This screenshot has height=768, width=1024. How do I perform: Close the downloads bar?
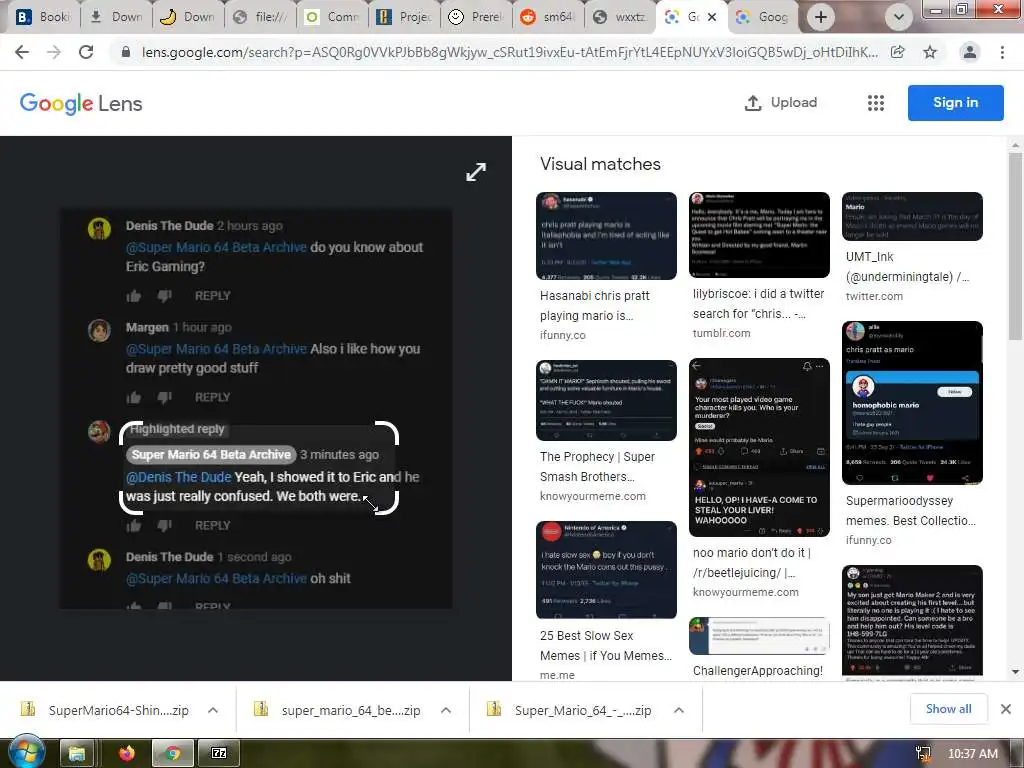1006,709
